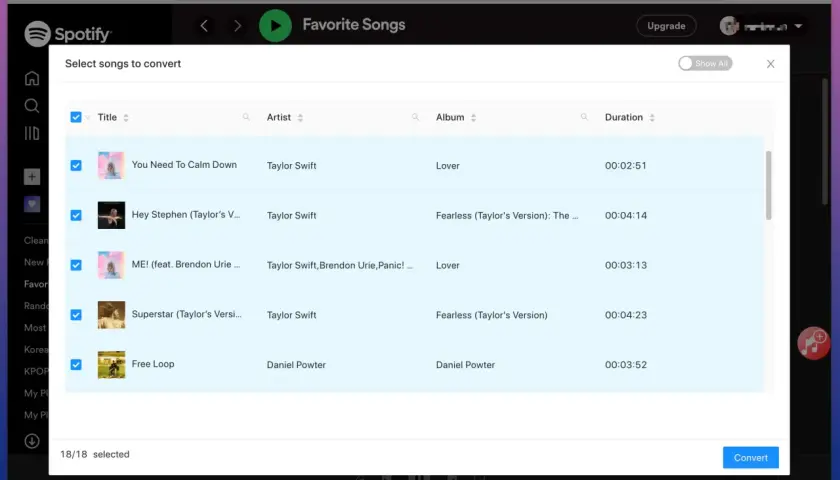Click artist Daniel Powter in Free Loop row
Viewport: 840px width, 480px height.
pyautogui.click(x=296, y=365)
